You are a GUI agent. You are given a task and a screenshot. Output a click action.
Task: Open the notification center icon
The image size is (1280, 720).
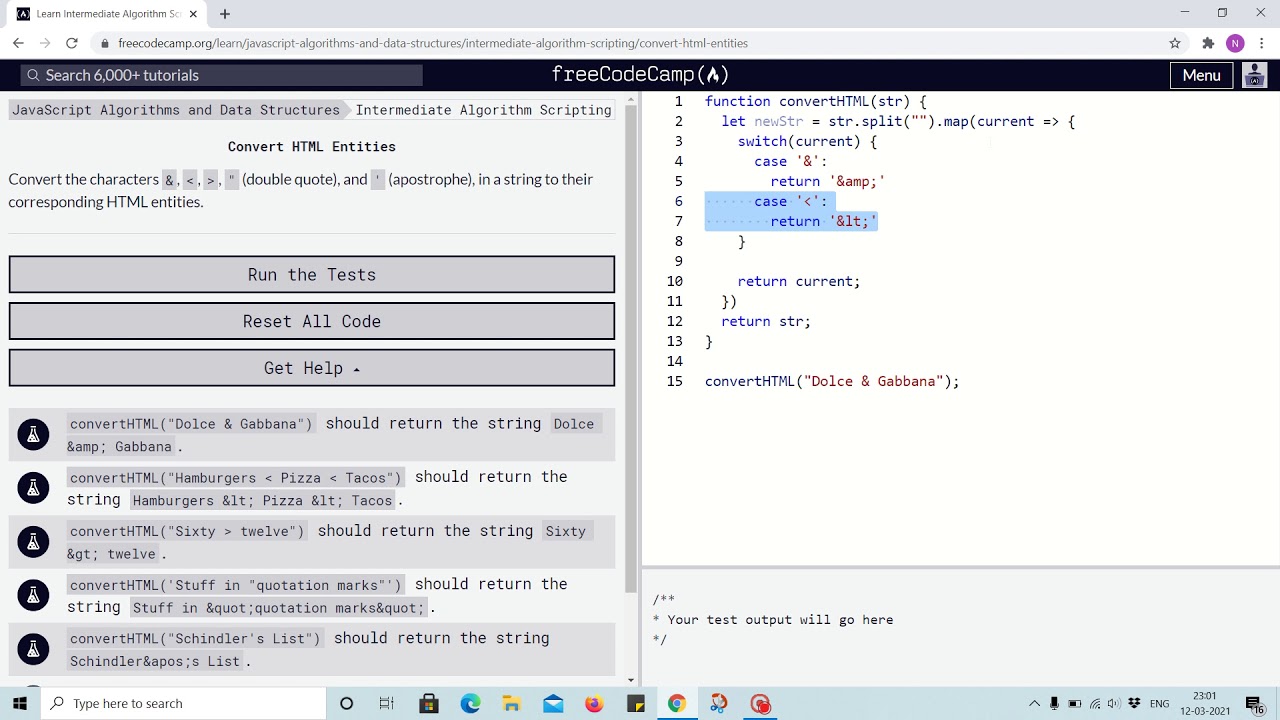(x=1253, y=703)
